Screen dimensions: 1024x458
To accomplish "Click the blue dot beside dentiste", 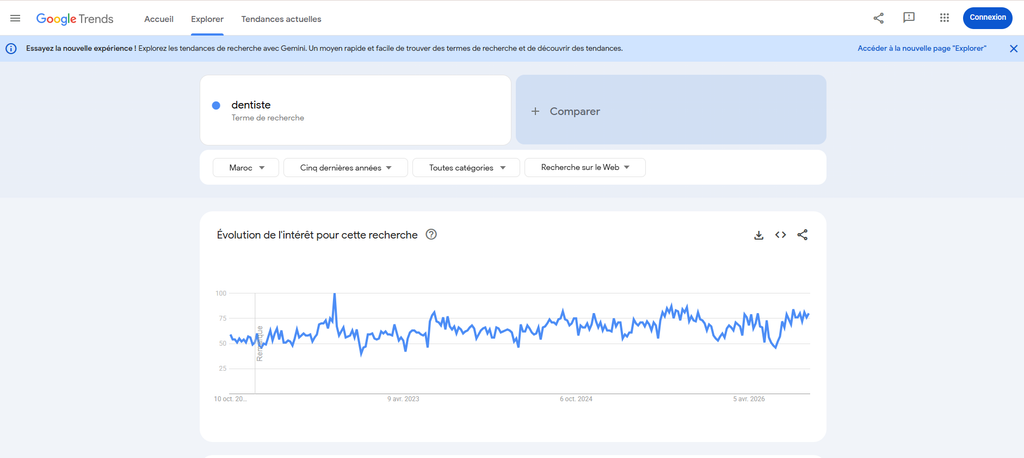I will (x=216, y=106).
